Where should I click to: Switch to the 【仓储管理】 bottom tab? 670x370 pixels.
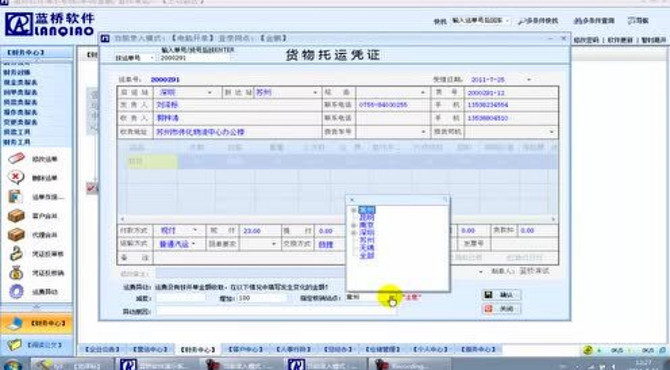[383, 349]
